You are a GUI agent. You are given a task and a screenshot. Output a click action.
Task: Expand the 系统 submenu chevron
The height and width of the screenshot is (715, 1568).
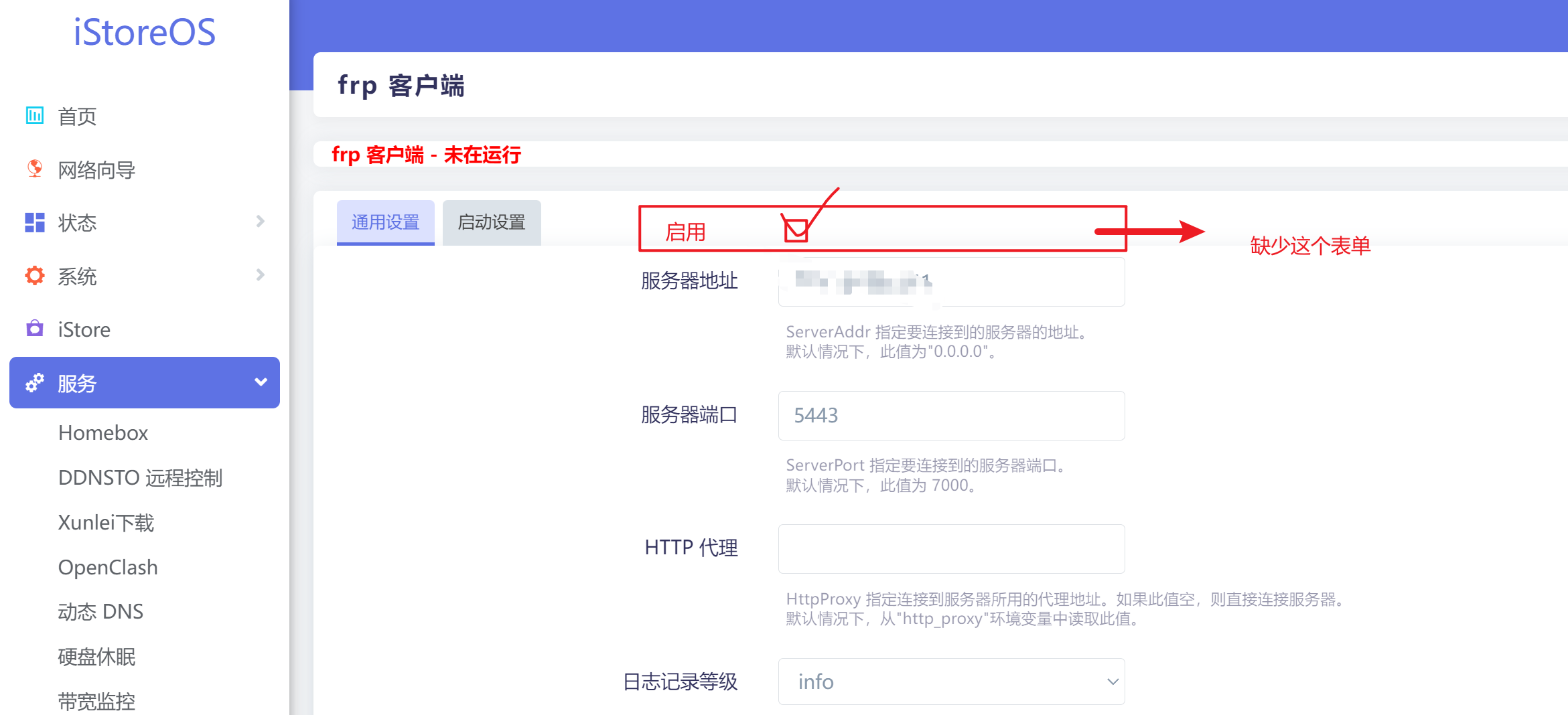tap(261, 275)
